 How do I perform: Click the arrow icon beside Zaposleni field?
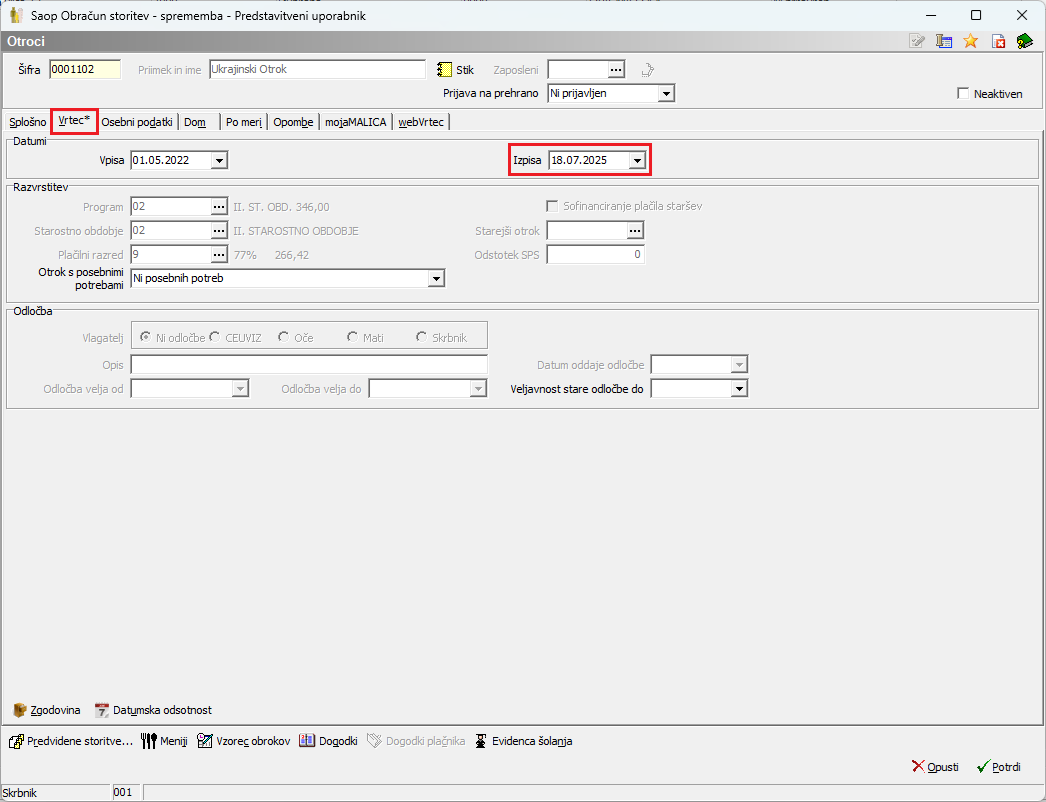coord(647,69)
